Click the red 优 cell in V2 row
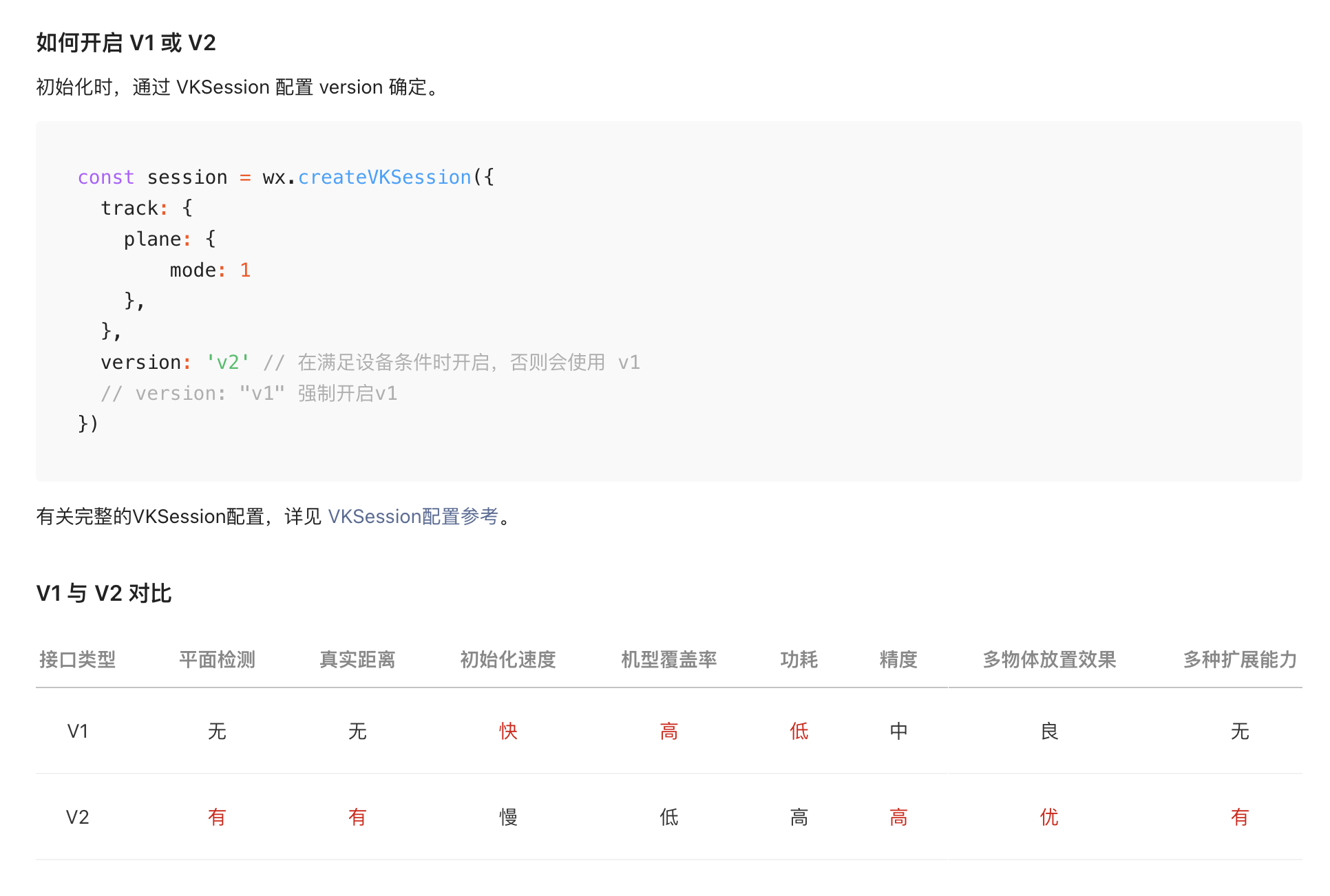1330x896 pixels. 1049,817
